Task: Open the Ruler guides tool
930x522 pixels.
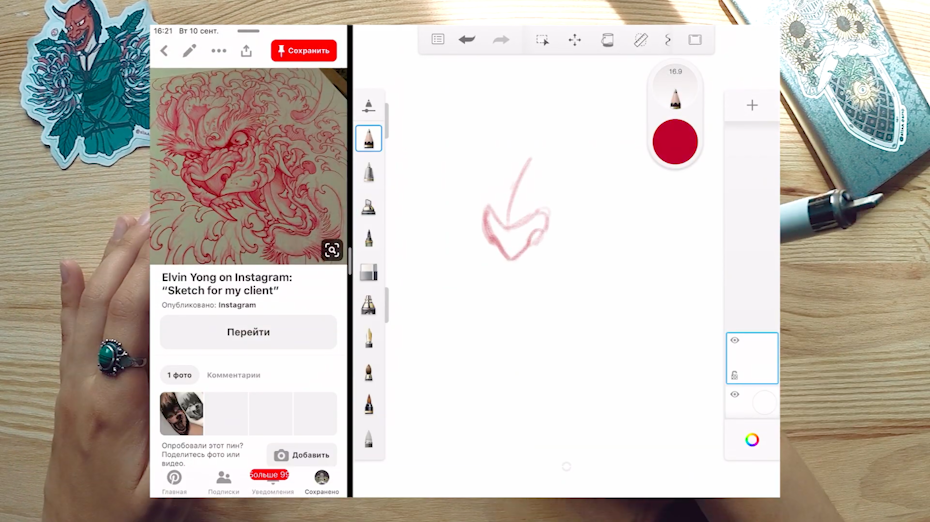Action: click(641, 40)
